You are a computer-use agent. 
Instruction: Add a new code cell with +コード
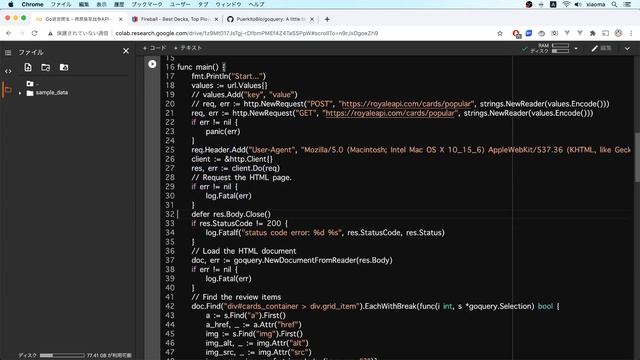click(154, 48)
